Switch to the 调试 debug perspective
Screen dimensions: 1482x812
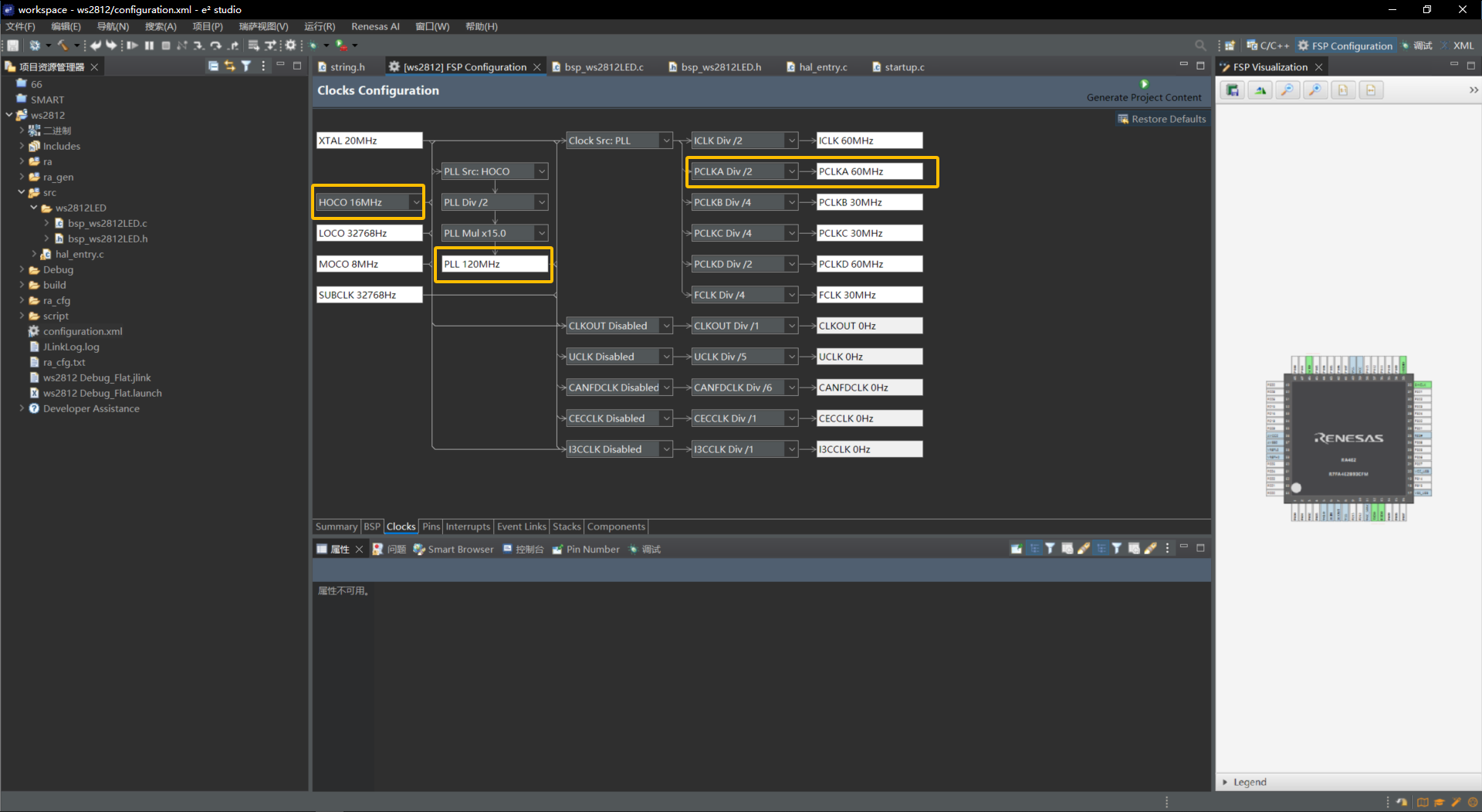coord(1417,46)
